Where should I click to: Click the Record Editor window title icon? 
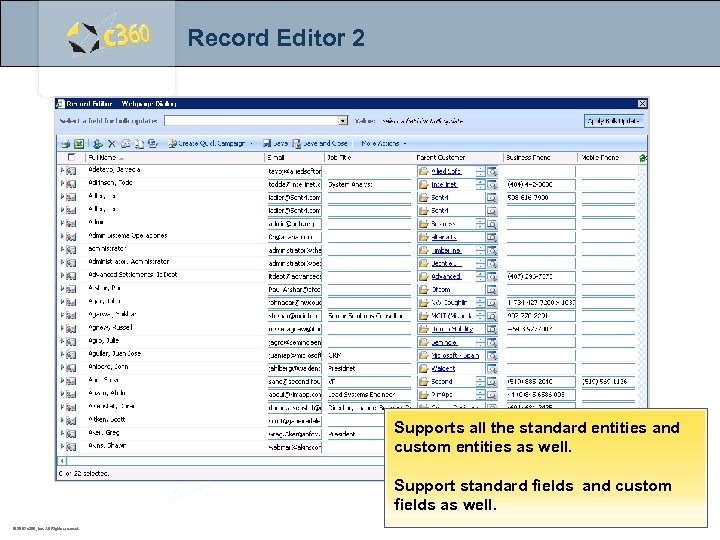tap(60, 104)
